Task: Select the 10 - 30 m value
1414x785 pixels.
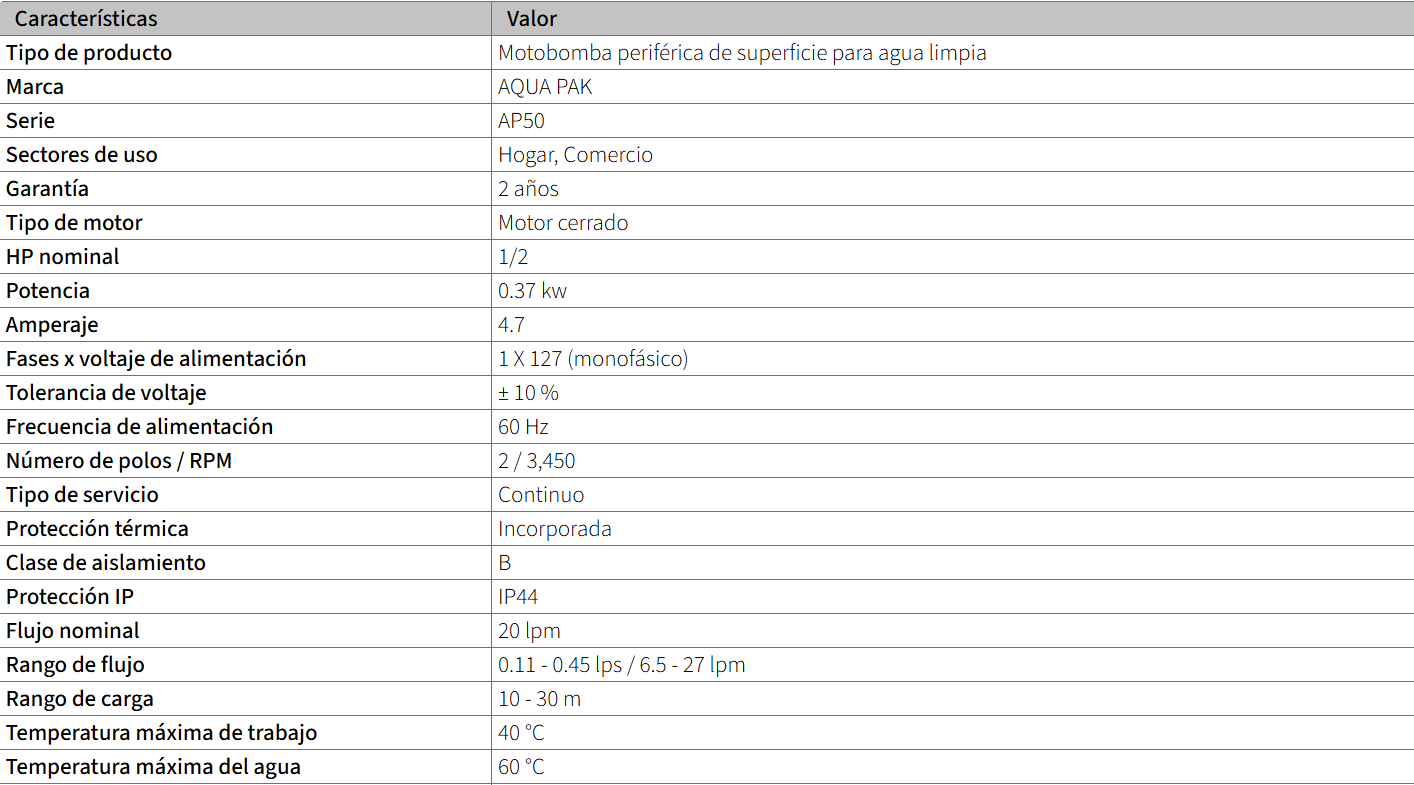Action: (539, 699)
